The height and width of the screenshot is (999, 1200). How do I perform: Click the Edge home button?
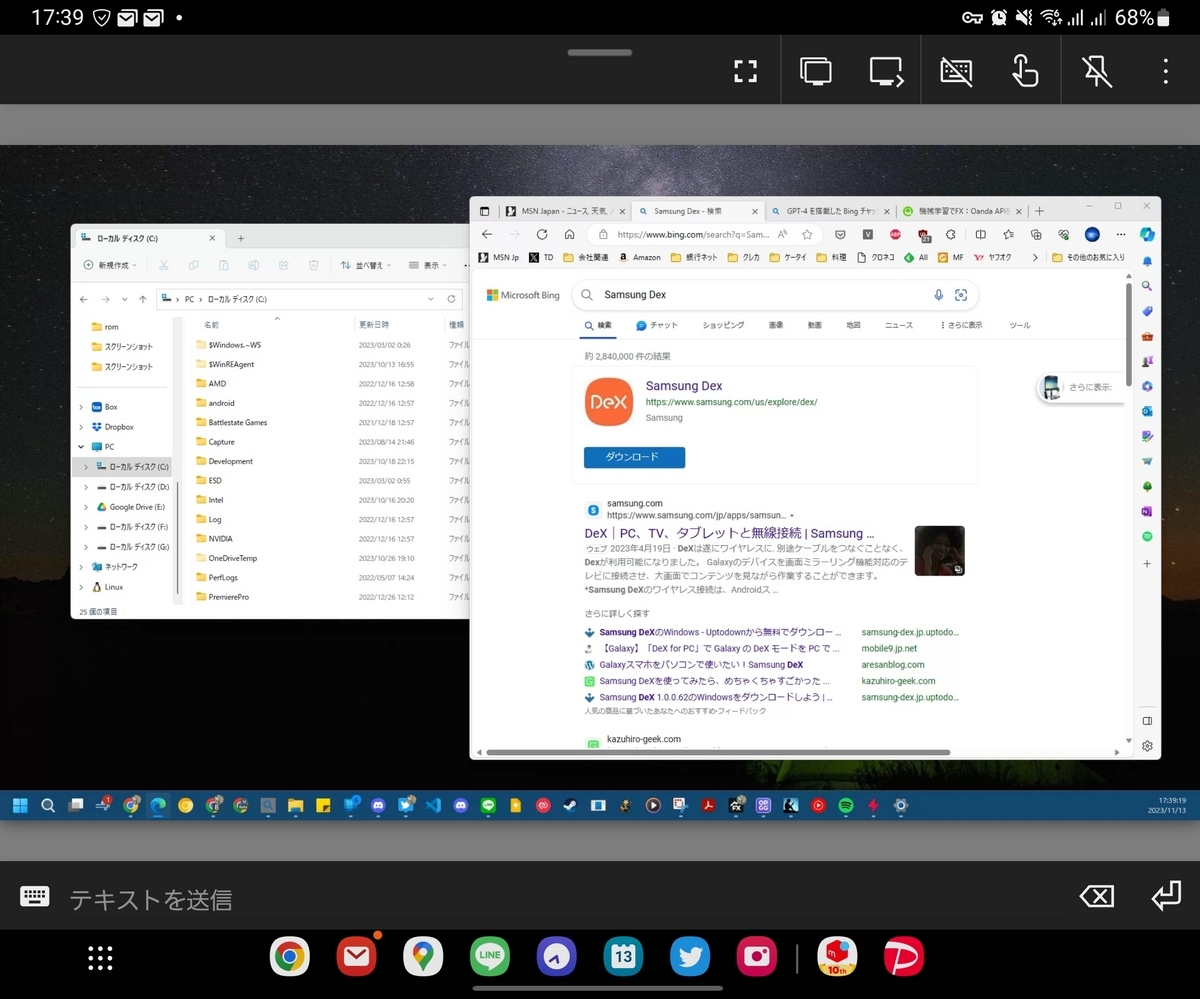coord(569,234)
